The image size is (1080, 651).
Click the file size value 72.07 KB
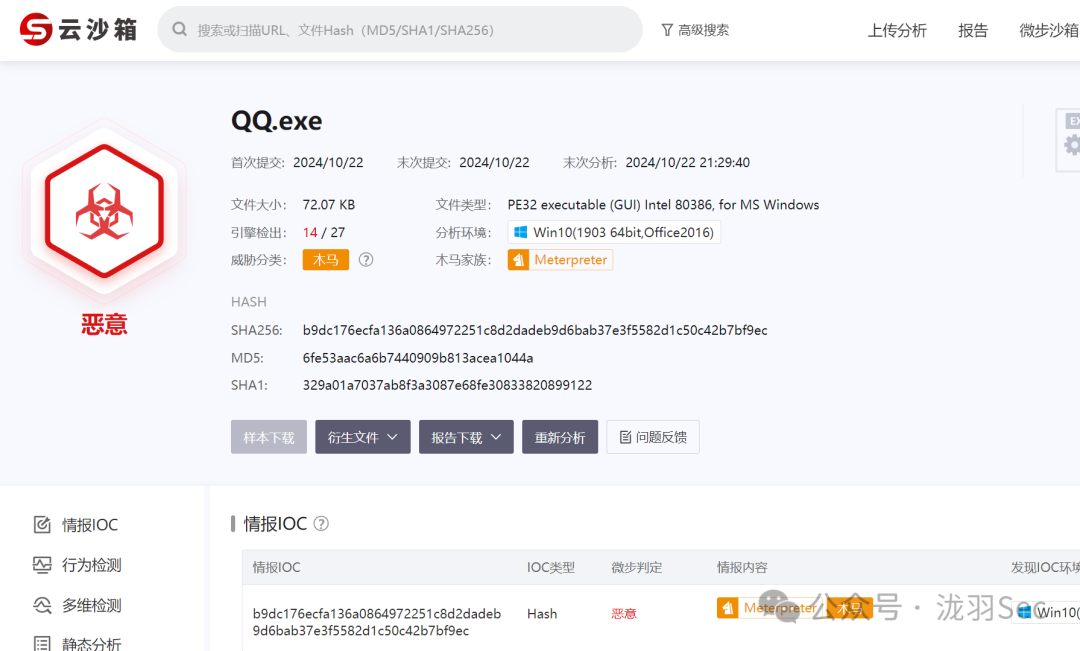tap(329, 205)
